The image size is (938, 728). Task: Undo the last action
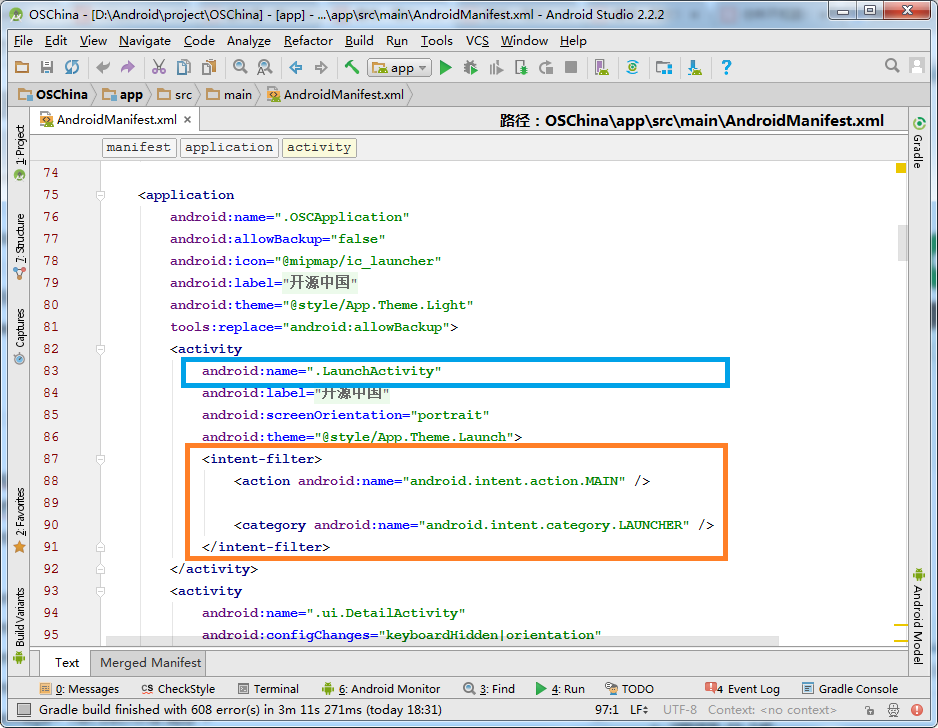coord(103,68)
